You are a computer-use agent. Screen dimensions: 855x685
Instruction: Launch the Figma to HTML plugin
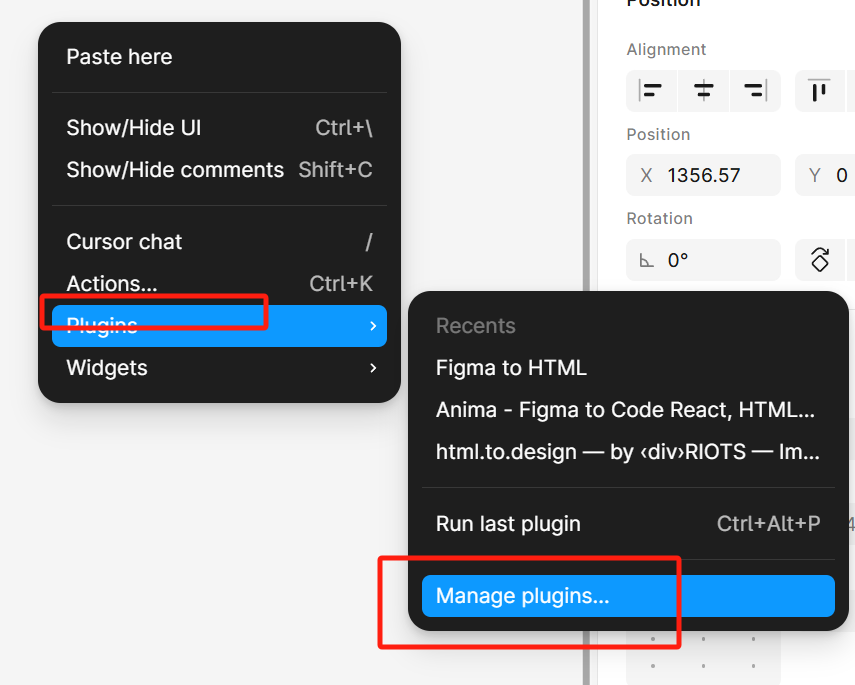511,368
